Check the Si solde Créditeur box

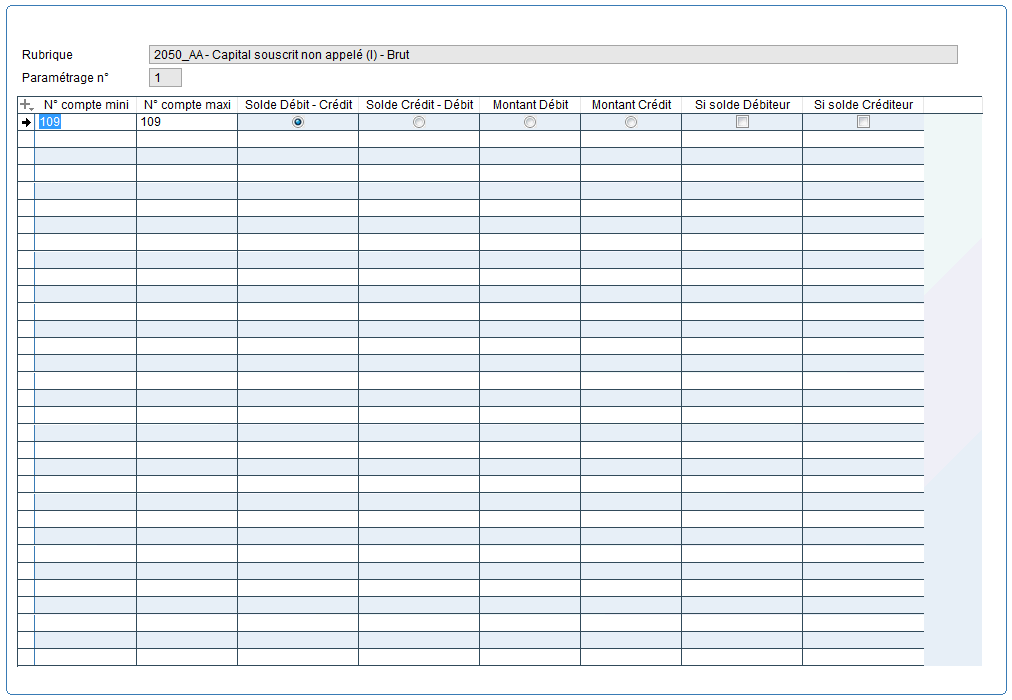pyautogui.click(x=863, y=122)
